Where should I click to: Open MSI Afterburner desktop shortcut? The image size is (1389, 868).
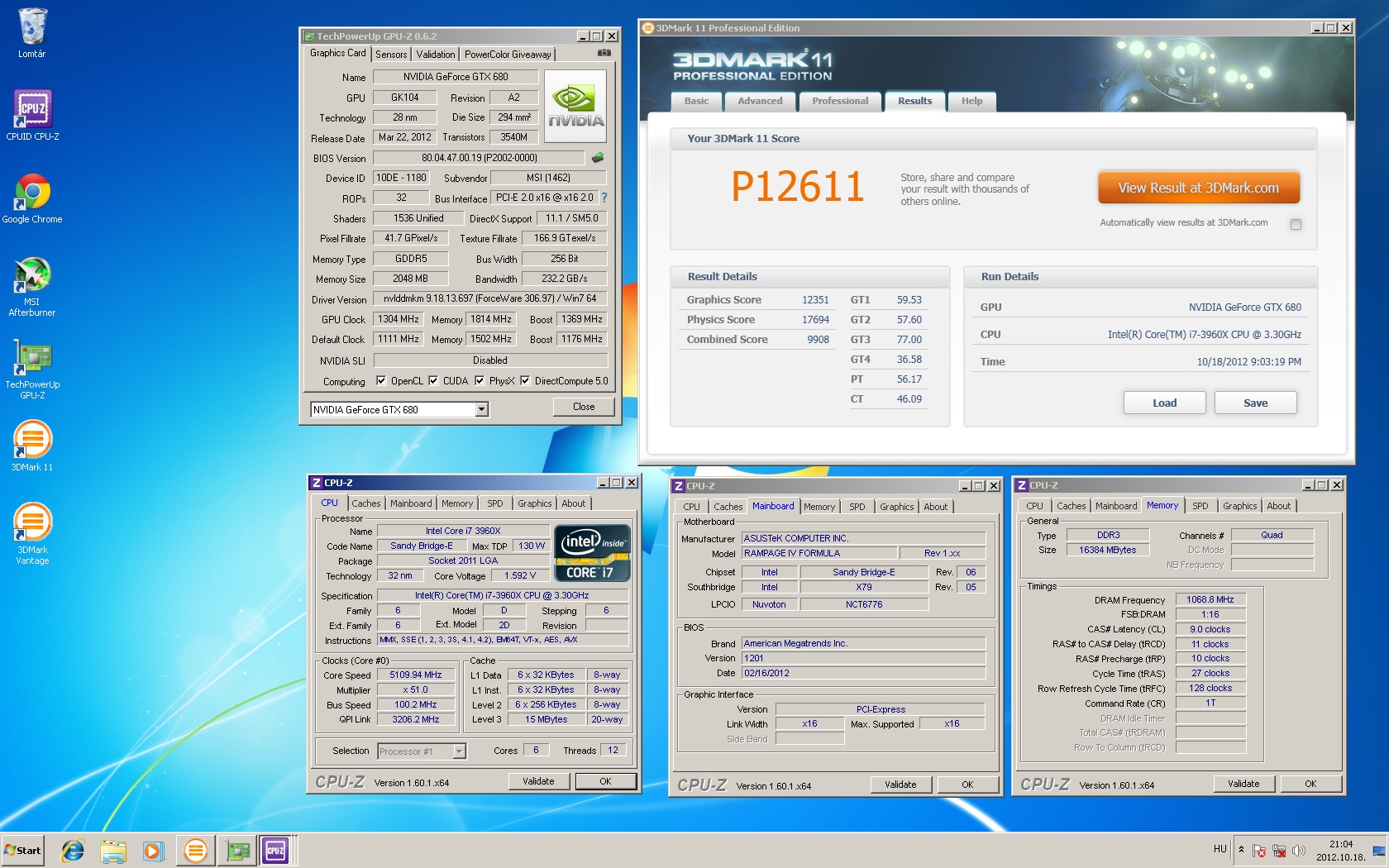point(32,286)
